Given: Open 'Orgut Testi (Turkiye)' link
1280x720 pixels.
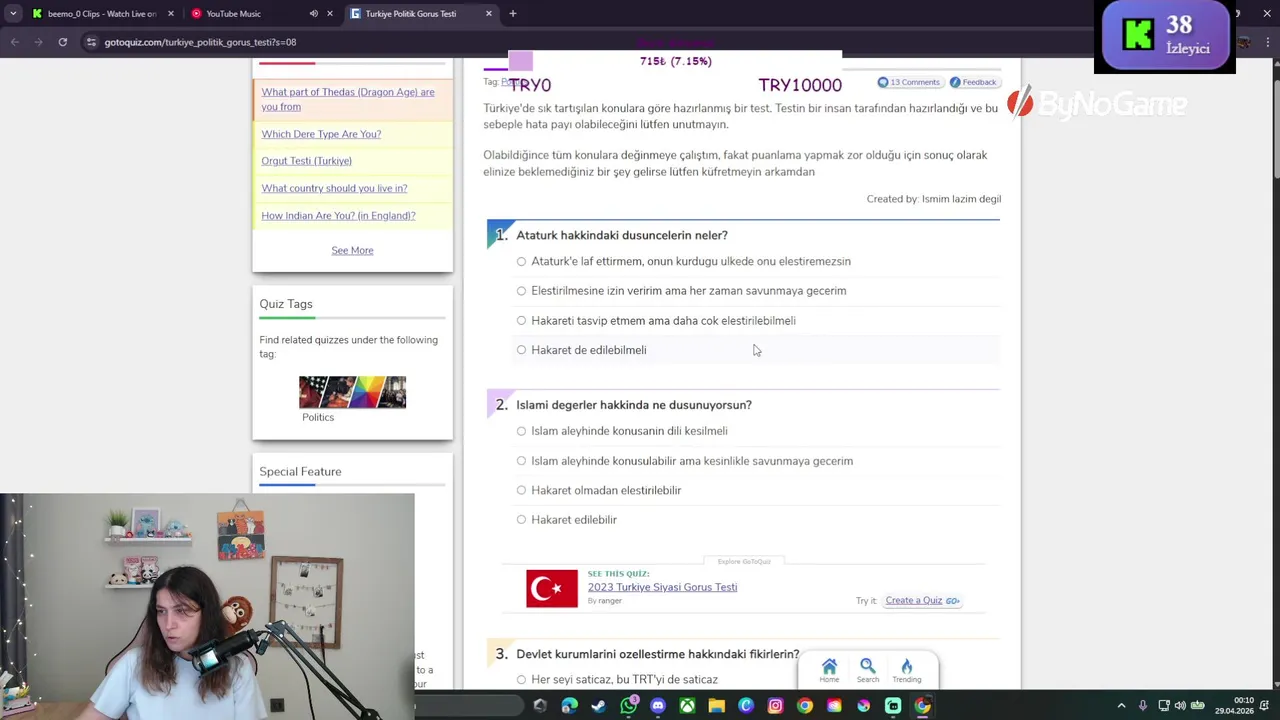Looking at the screenshot, I should point(306,161).
